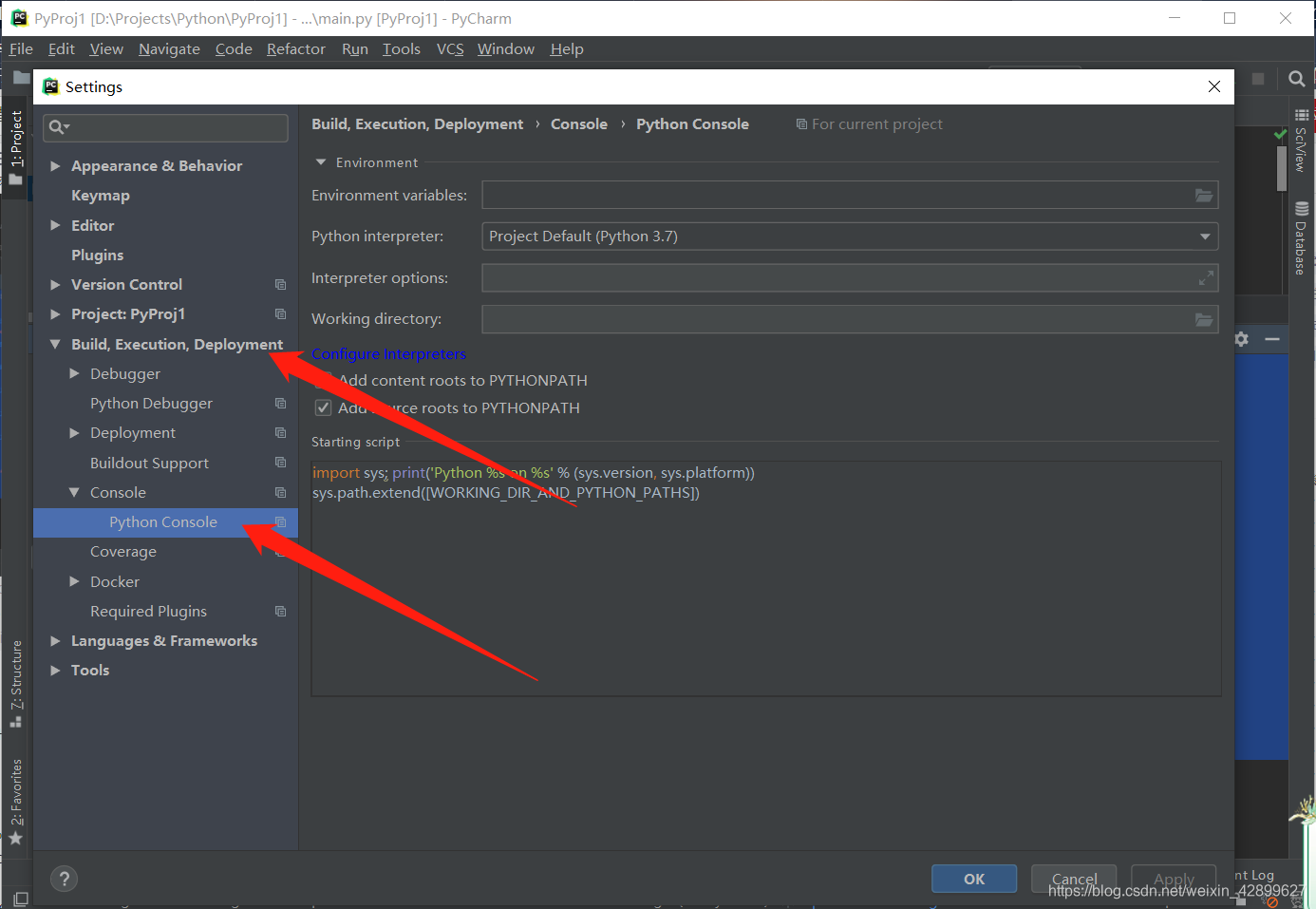The height and width of the screenshot is (909, 1316).
Task: Open the Code menu
Action: 234,49
